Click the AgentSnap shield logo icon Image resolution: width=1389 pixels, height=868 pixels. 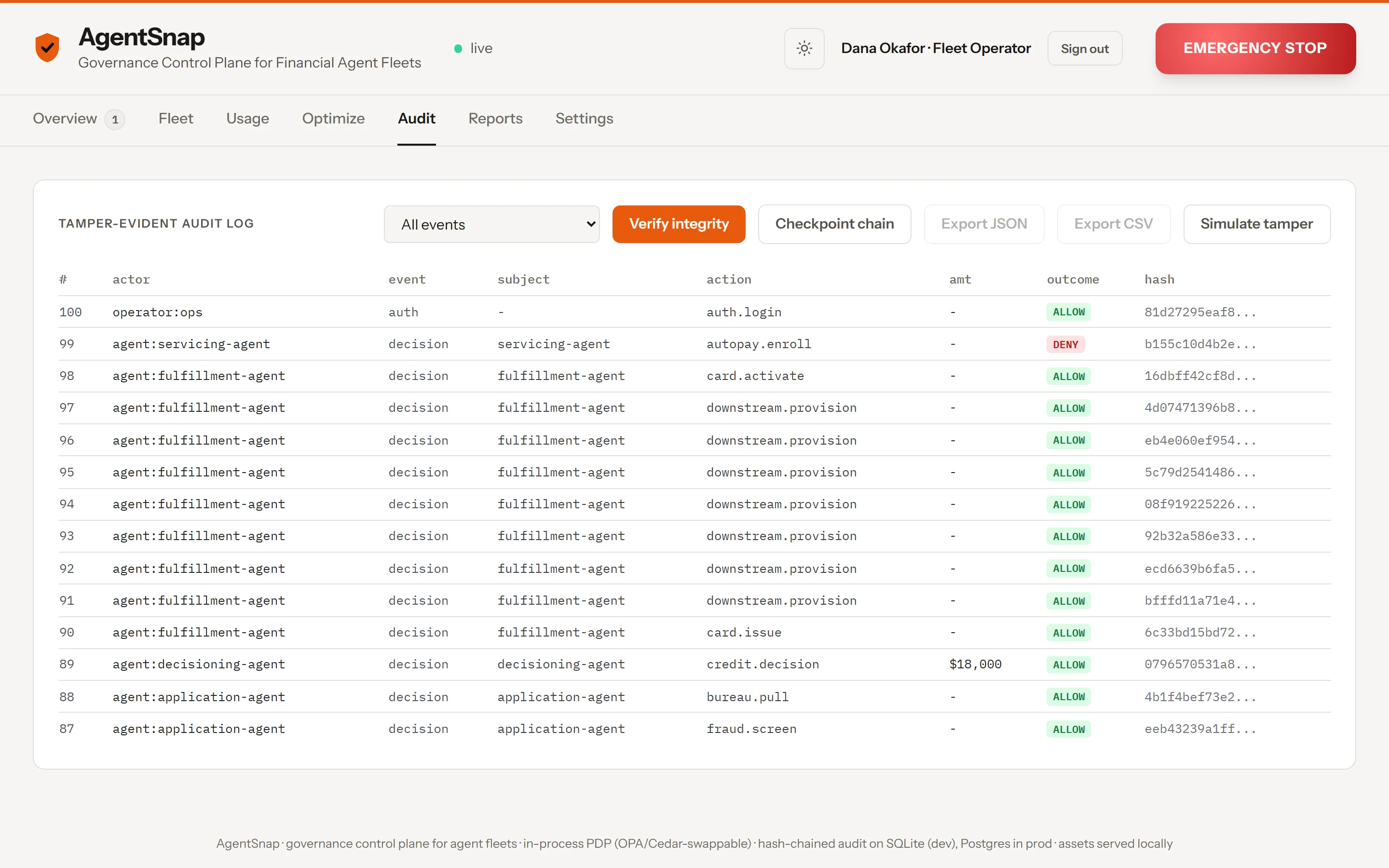(47, 48)
